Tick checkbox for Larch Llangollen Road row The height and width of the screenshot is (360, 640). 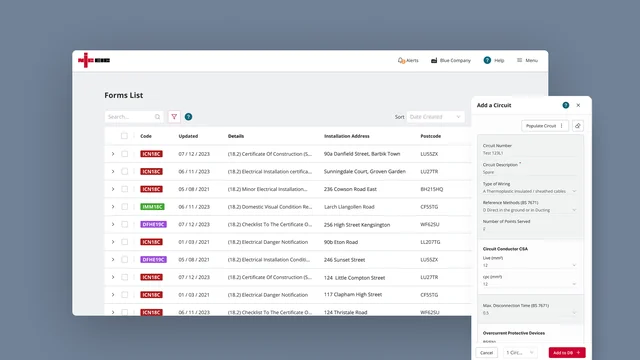[124, 207]
